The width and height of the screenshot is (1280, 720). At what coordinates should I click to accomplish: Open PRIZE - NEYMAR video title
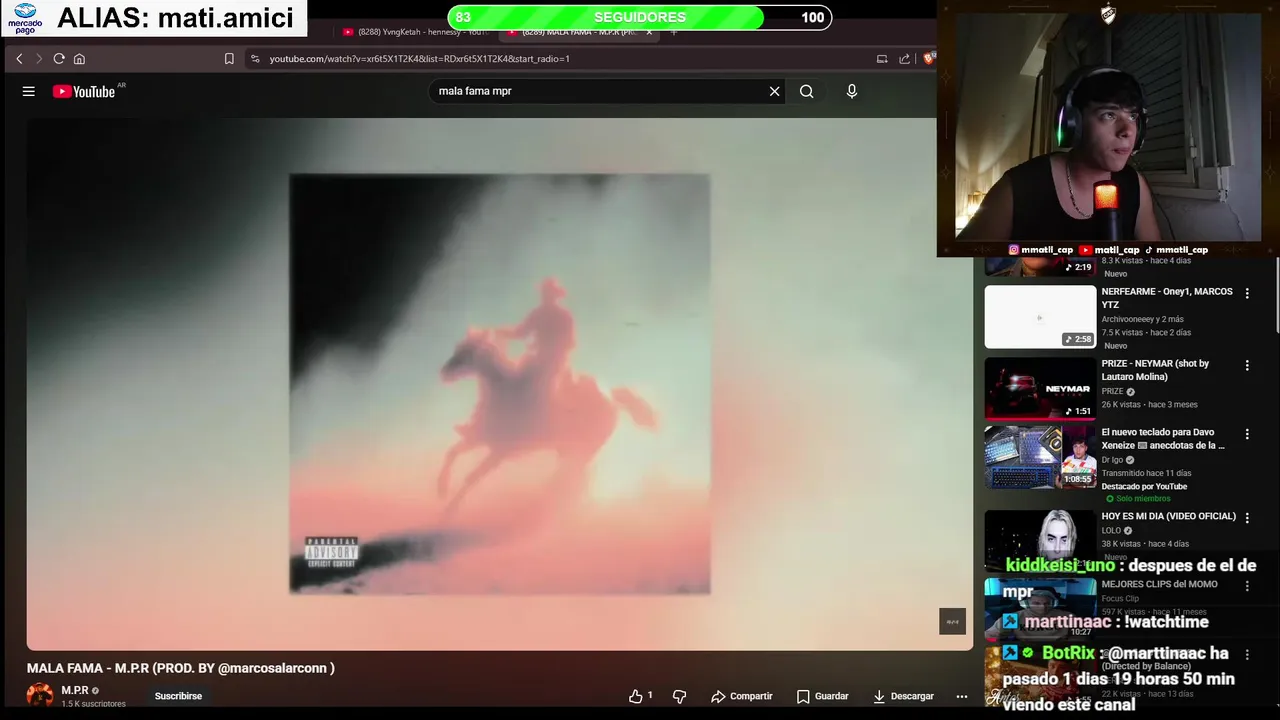1155,370
